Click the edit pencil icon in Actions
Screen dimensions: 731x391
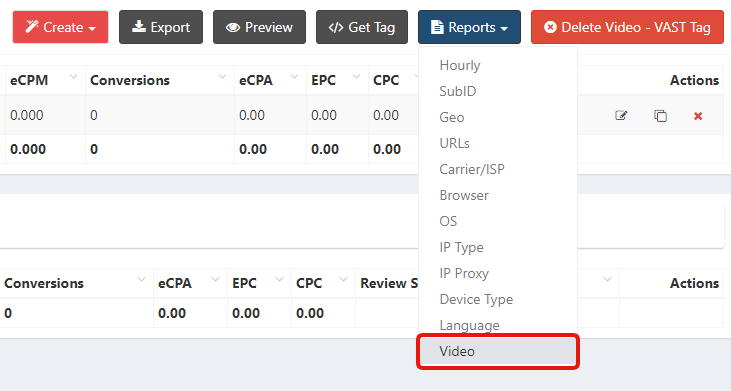point(621,115)
